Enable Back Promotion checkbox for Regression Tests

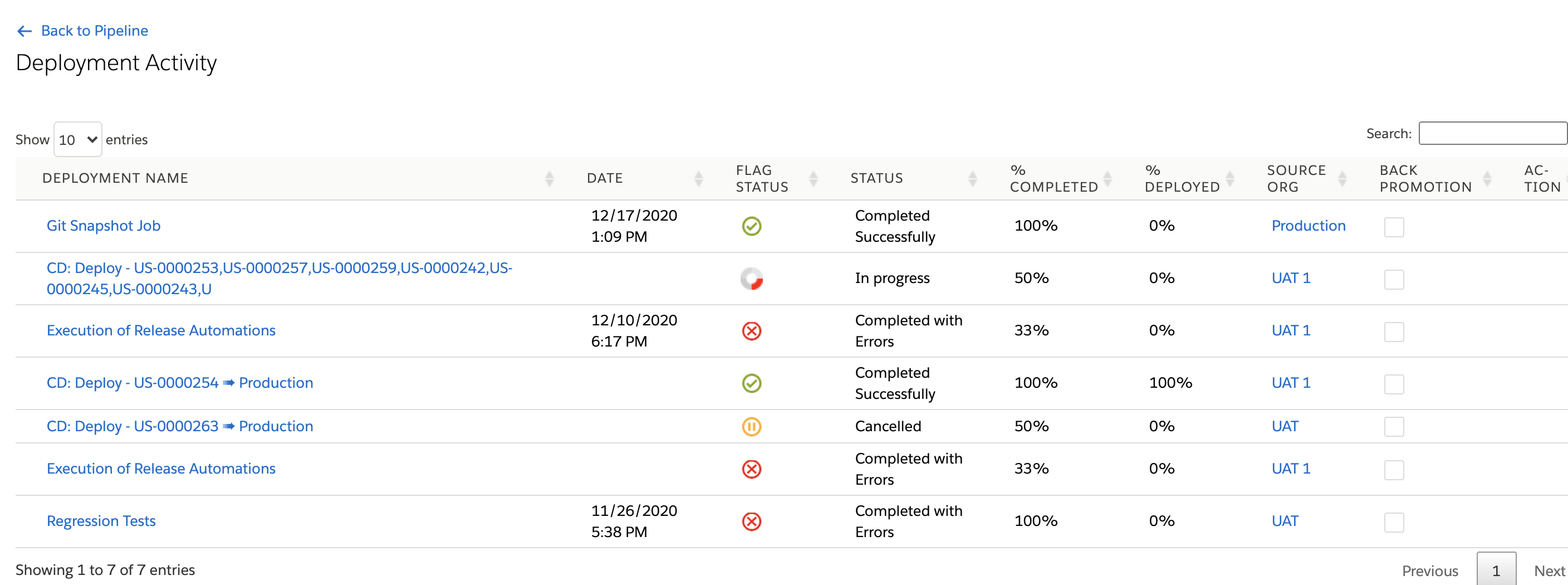1393,522
